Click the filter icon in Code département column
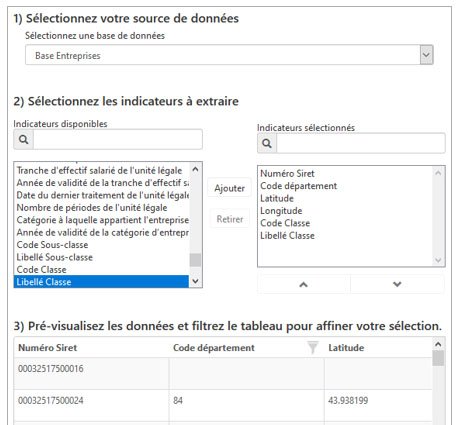The height and width of the screenshot is (425, 461). (x=313, y=347)
